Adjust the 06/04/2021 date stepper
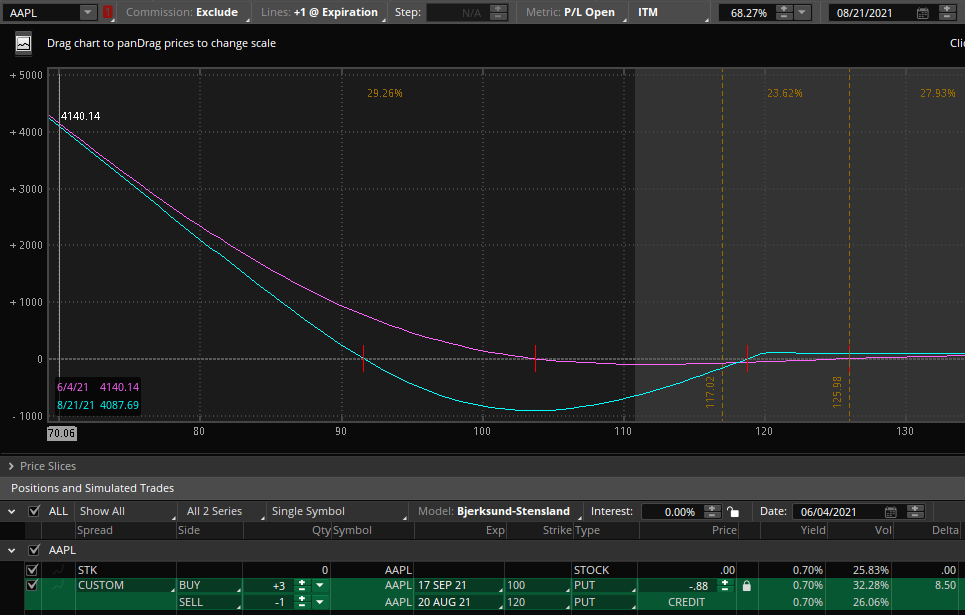 click(916, 512)
